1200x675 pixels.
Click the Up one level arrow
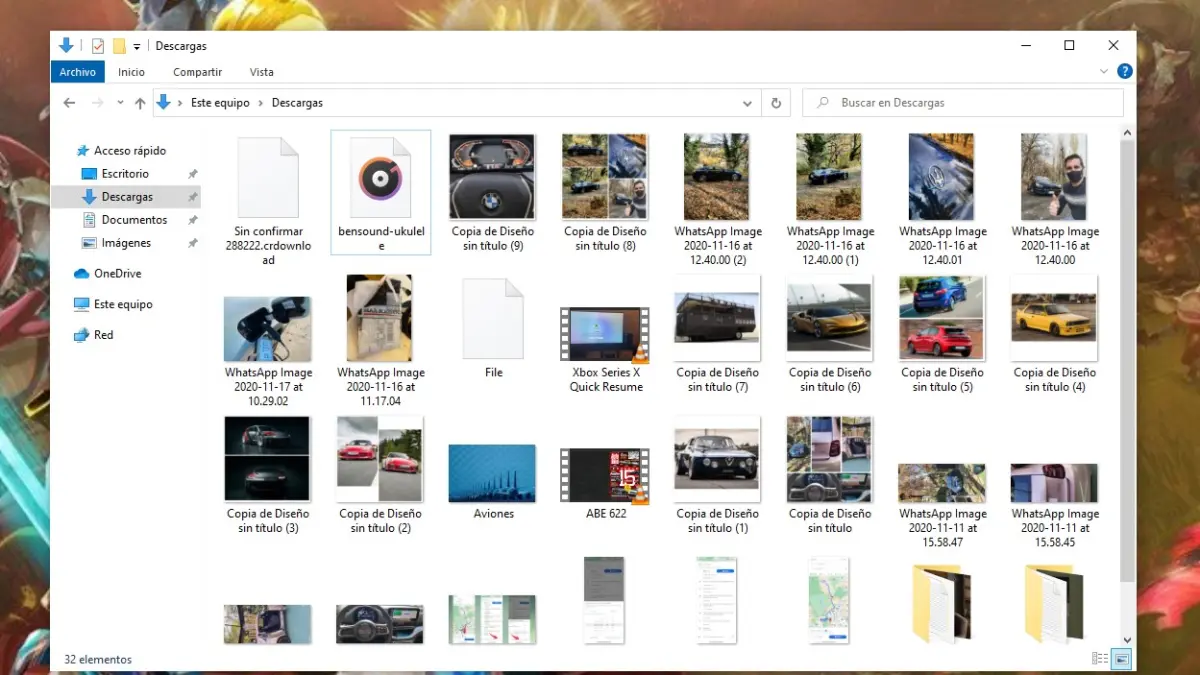[x=140, y=103]
